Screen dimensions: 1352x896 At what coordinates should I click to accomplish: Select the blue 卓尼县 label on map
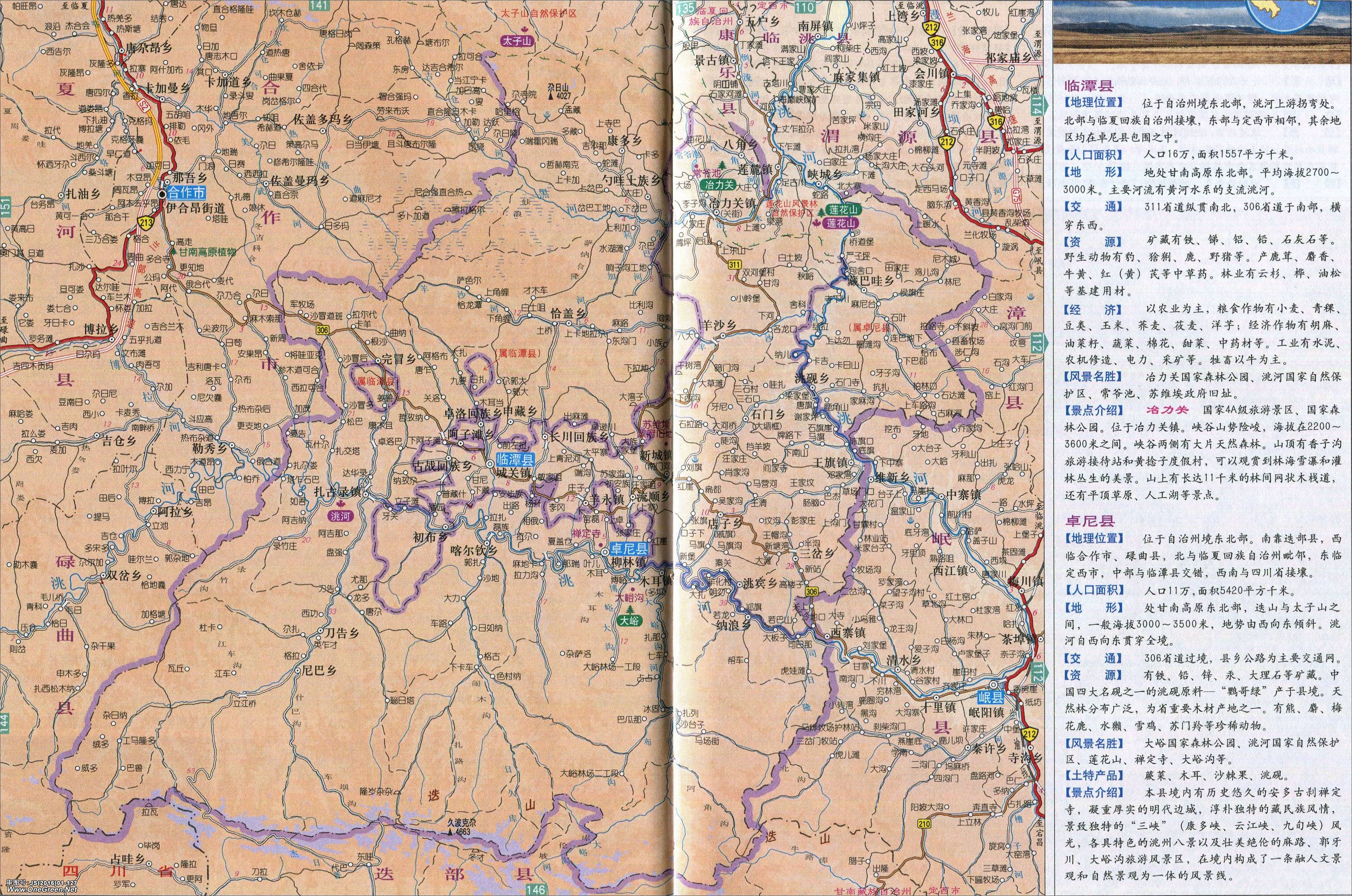coord(630,549)
